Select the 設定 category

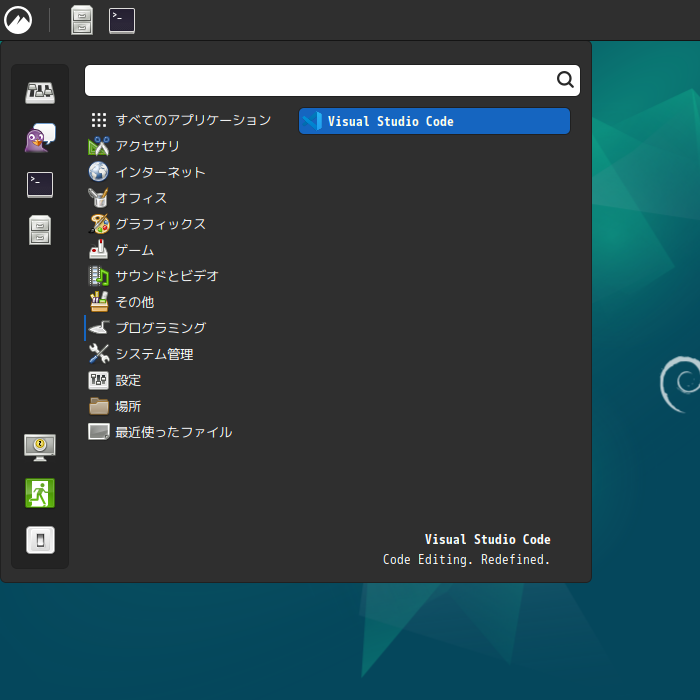128,380
